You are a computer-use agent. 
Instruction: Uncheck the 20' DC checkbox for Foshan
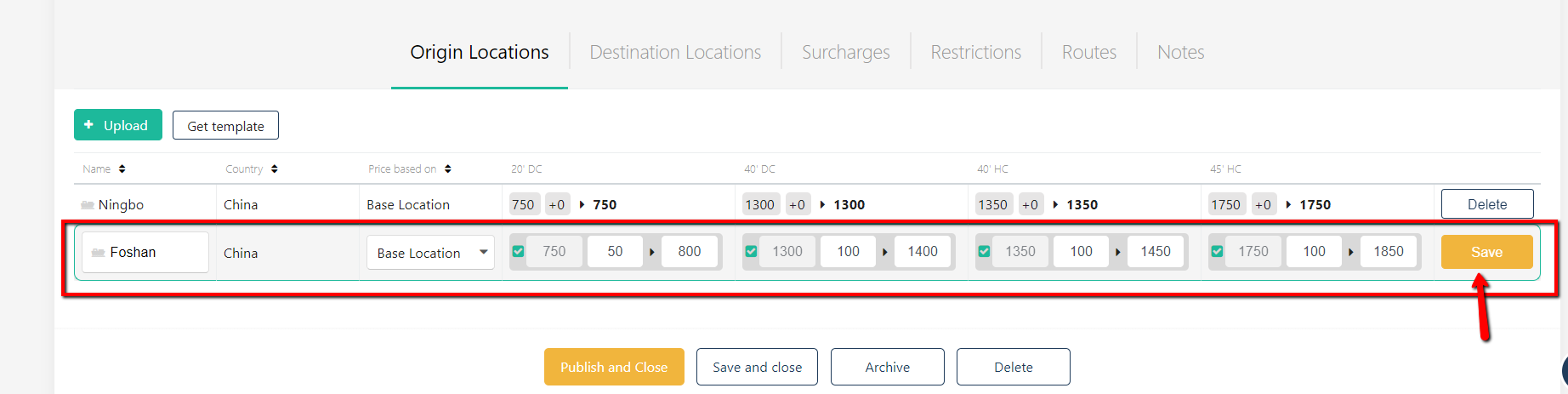(518, 251)
